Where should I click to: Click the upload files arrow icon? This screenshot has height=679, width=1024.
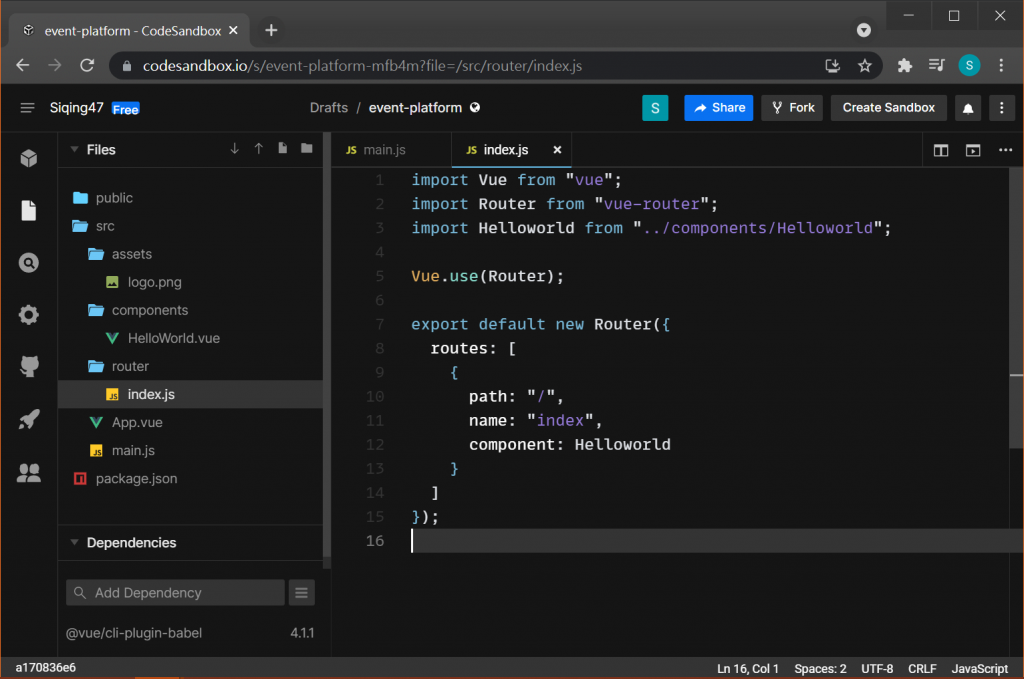tap(259, 149)
